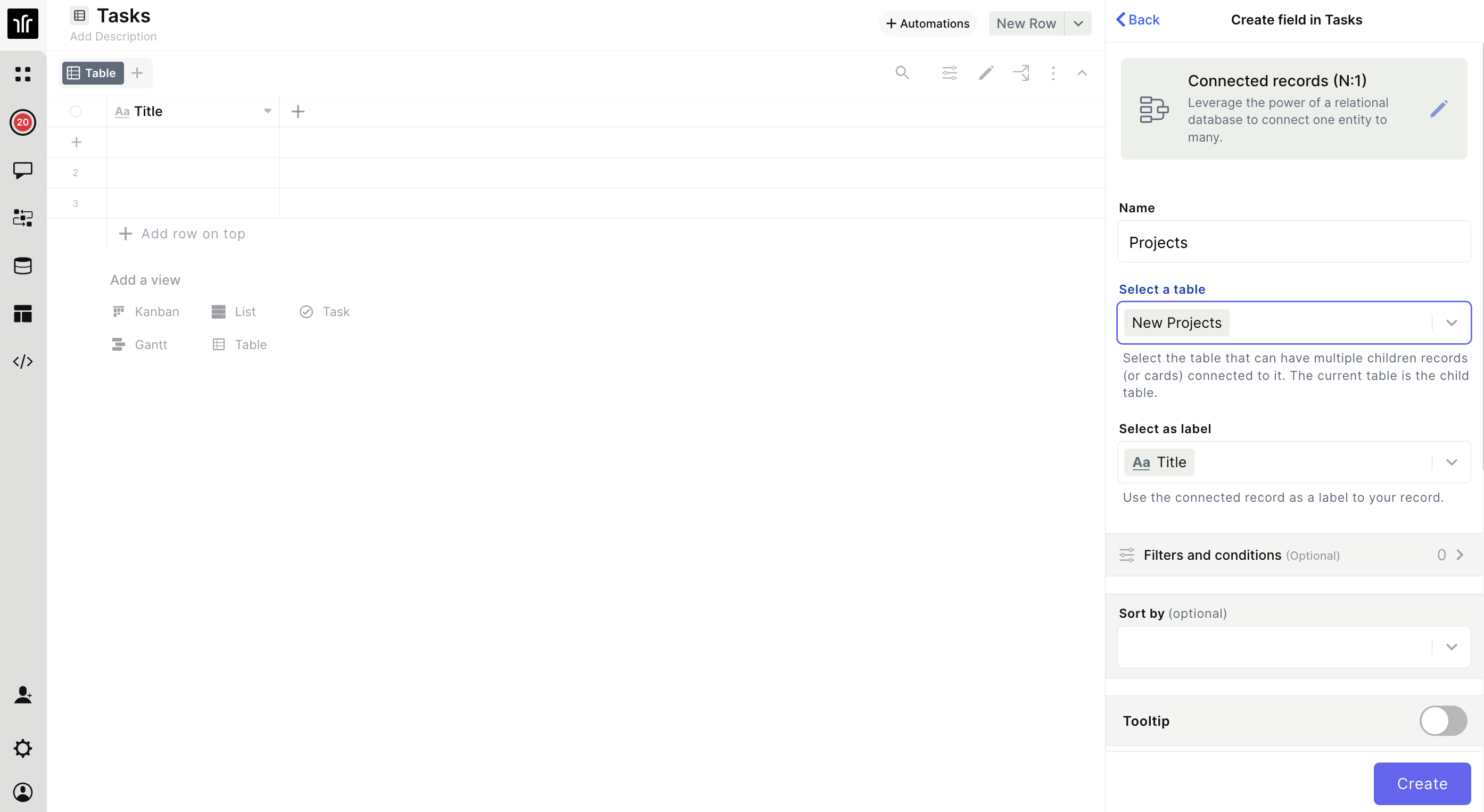This screenshot has height=812, width=1484.
Task: Open the Sort by dropdown
Action: click(x=1451, y=647)
